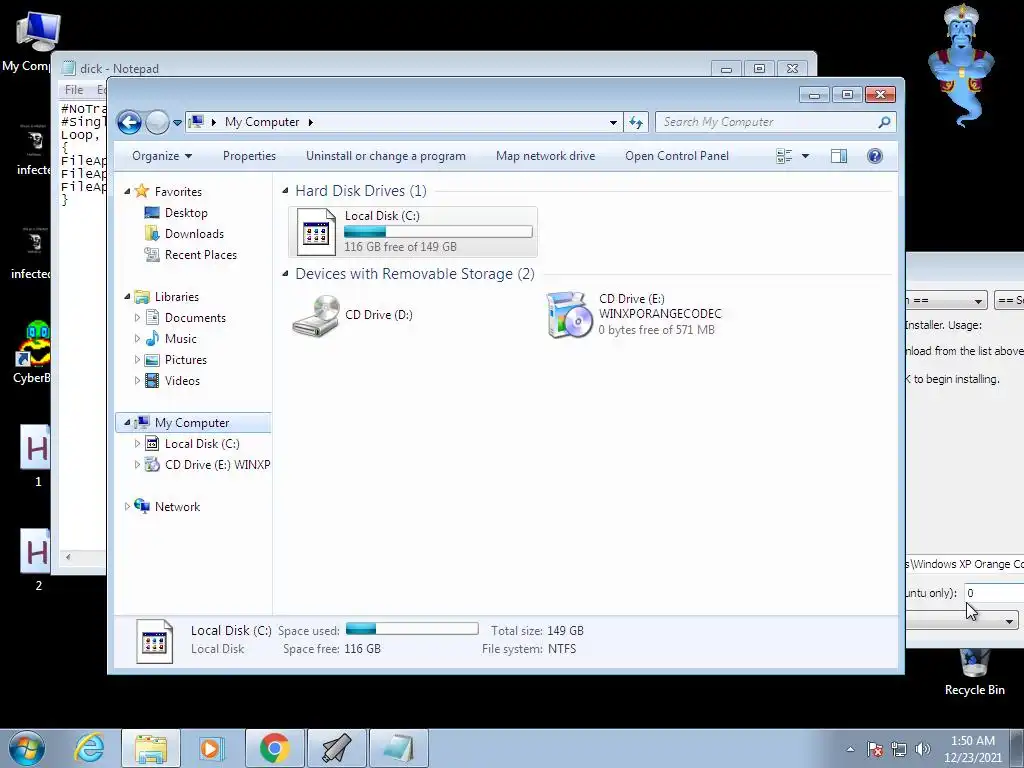This screenshot has height=768, width=1024.
Task: Open the address bar history dropdown
Action: [613, 122]
